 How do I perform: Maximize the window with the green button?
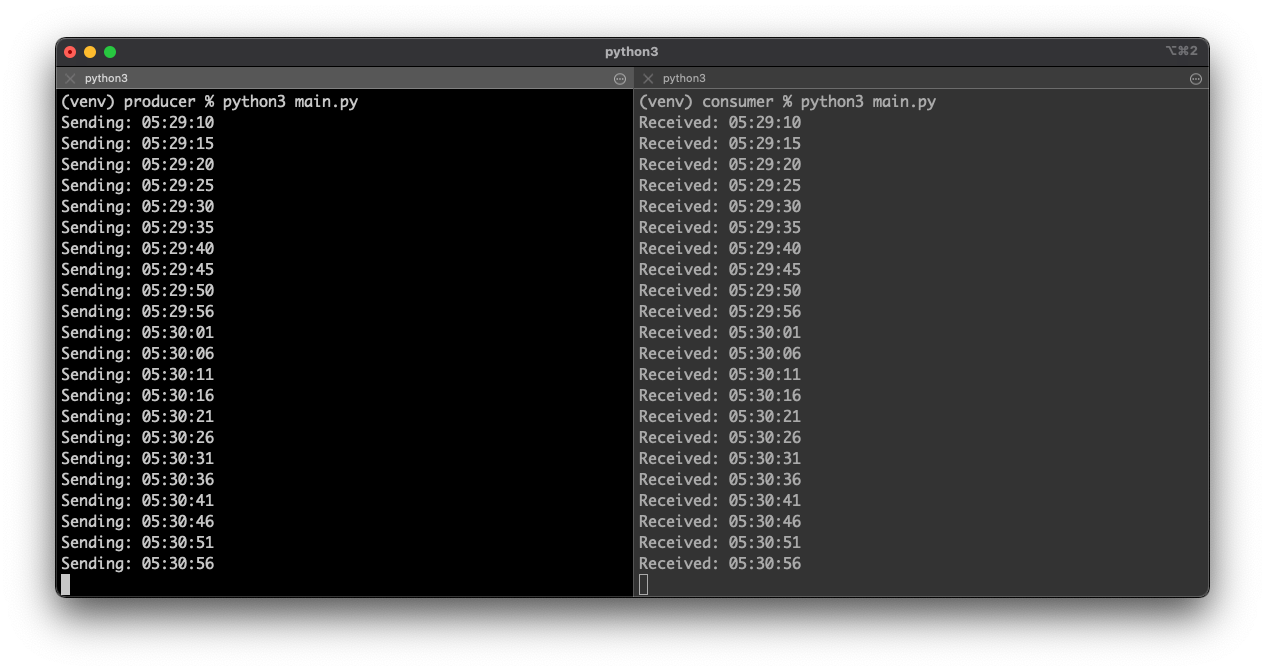click(x=110, y=52)
